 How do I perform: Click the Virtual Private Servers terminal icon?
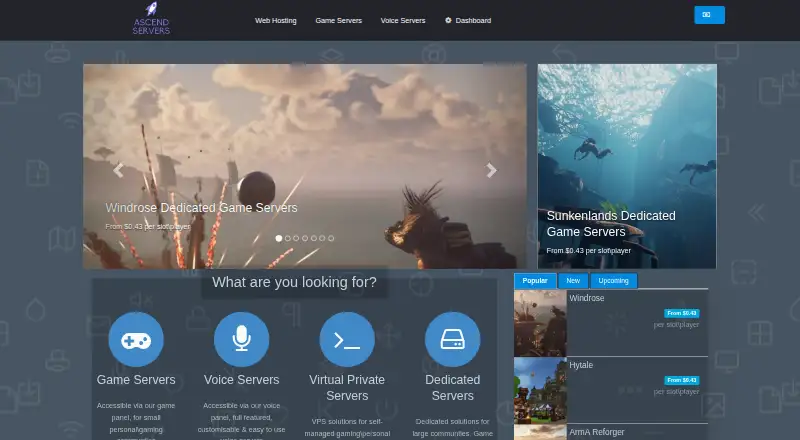click(x=347, y=339)
